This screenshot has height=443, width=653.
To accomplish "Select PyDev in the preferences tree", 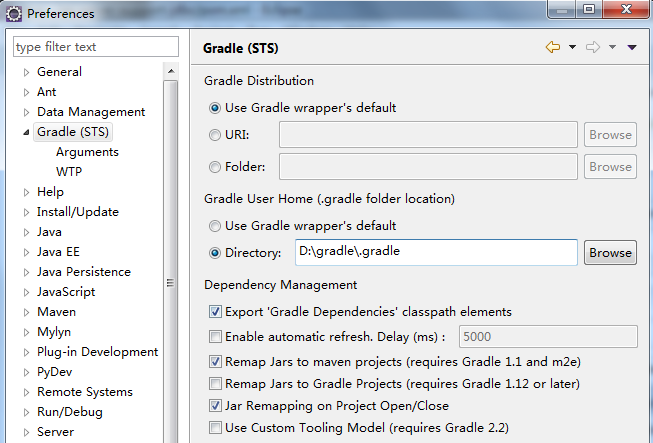I will click(x=55, y=372).
